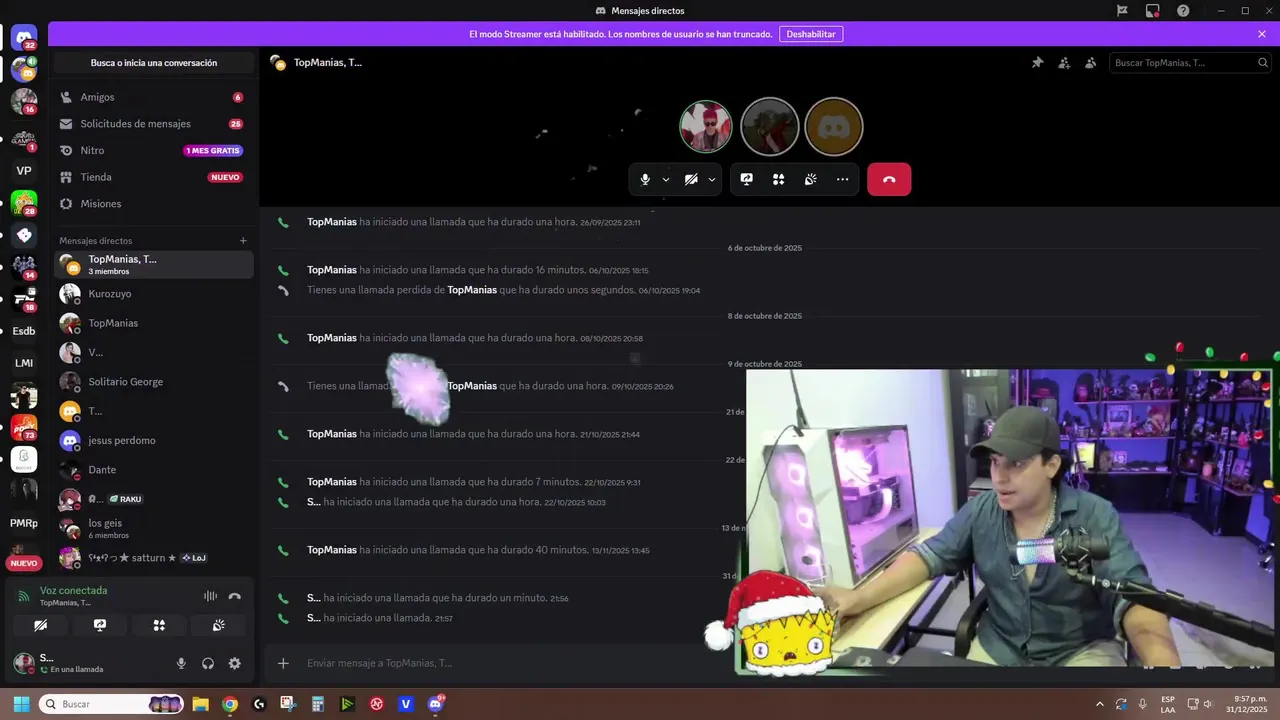Viewport: 1280px width, 720px height.
Task: Dismiss the Streamer mode banner
Action: pos(1262,34)
